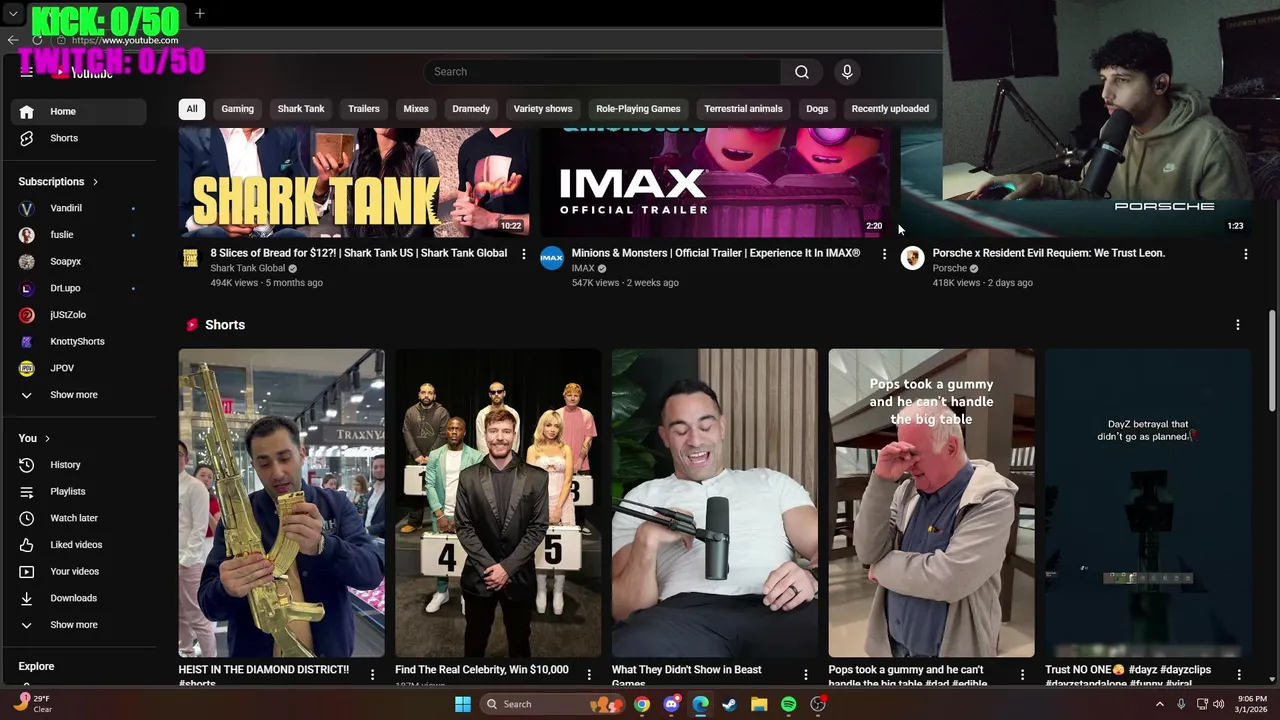The width and height of the screenshot is (1280, 720).
Task: Open browser tab list dropdown arrow
Action: point(13,14)
